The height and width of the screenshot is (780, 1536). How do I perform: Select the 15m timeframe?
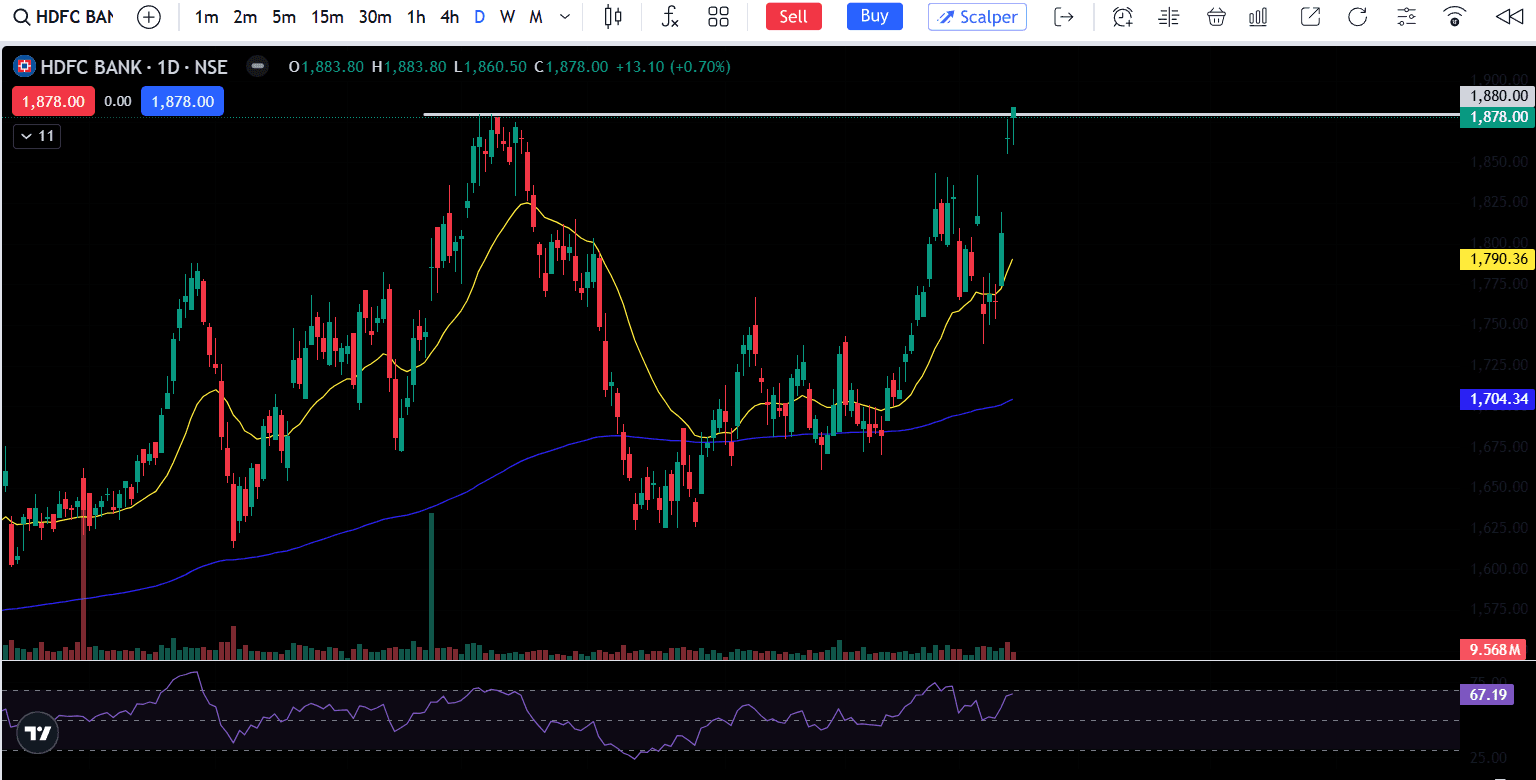327,17
